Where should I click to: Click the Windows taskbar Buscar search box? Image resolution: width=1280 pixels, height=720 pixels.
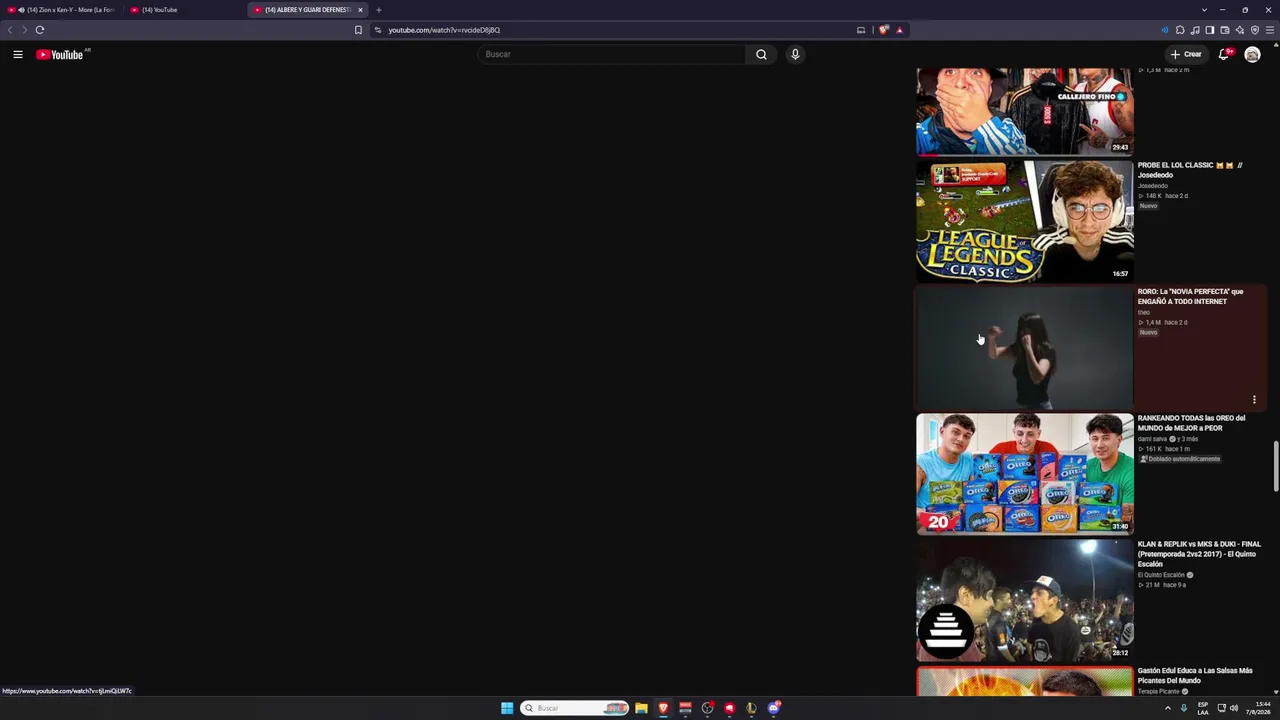click(575, 708)
